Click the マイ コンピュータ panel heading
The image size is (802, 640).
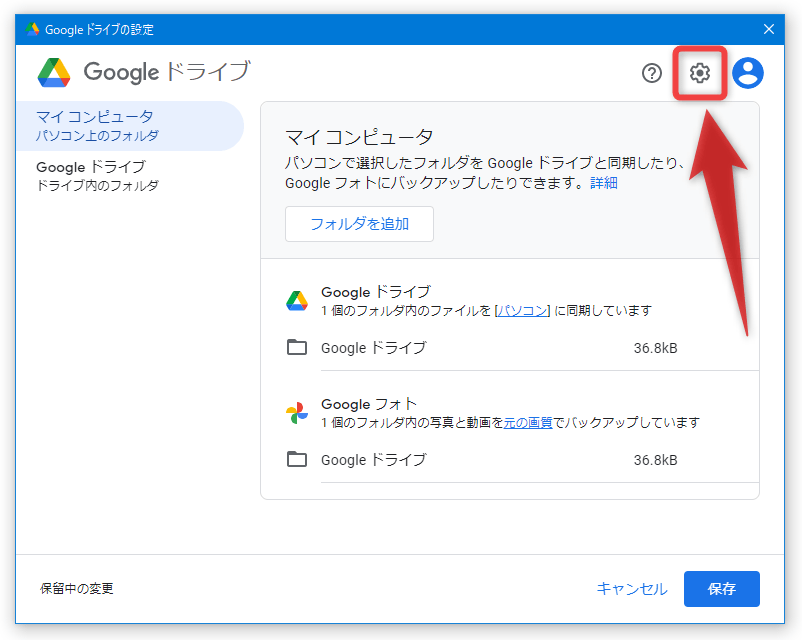click(359, 137)
